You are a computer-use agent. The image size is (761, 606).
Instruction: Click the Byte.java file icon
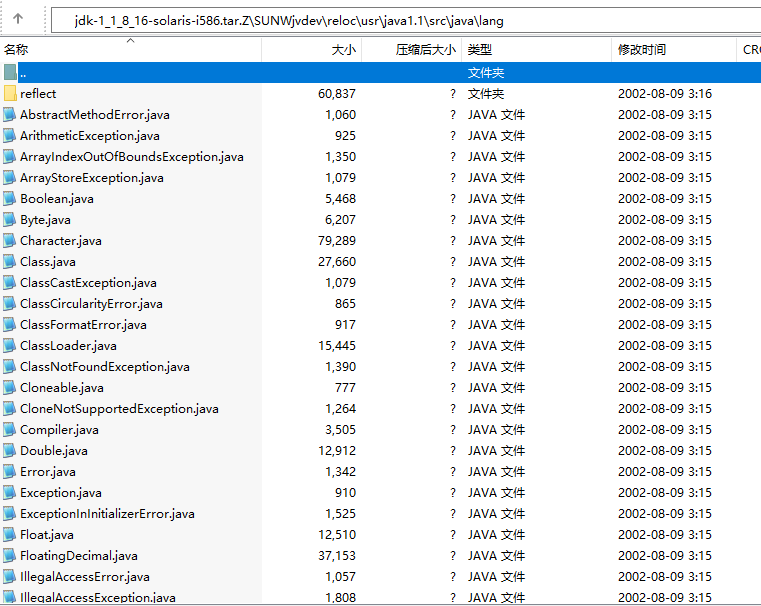[x=10, y=220]
